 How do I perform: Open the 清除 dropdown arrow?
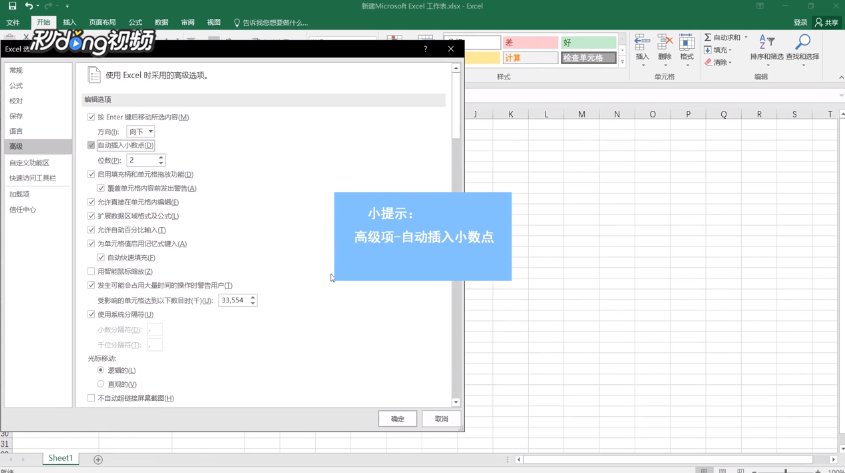tap(730, 62)
